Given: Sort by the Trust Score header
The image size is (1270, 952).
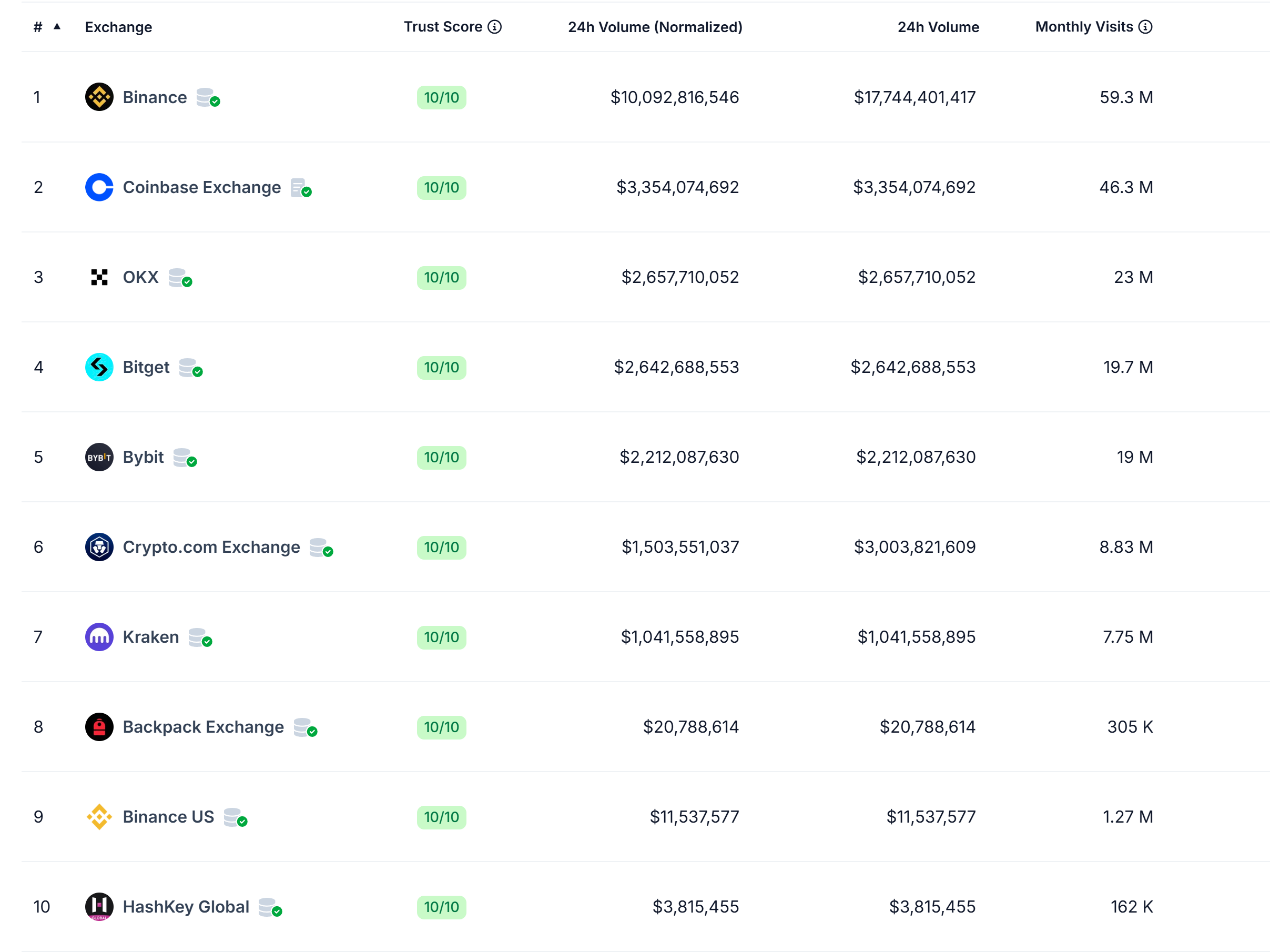Looking at the screenshot, I should click(443, 27).
